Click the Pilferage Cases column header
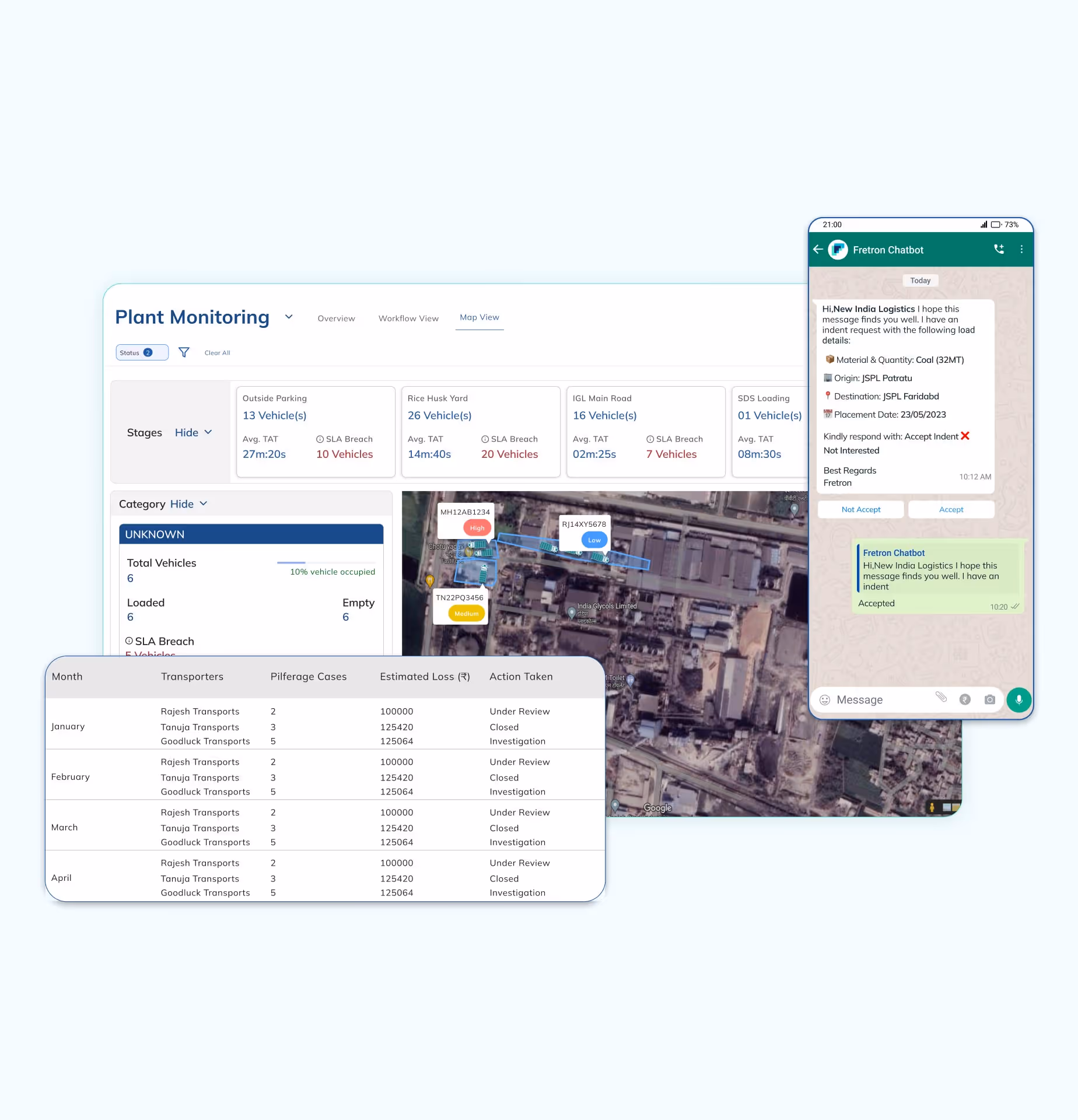This screenshot has height=1120, width=1078. (309, 677)
